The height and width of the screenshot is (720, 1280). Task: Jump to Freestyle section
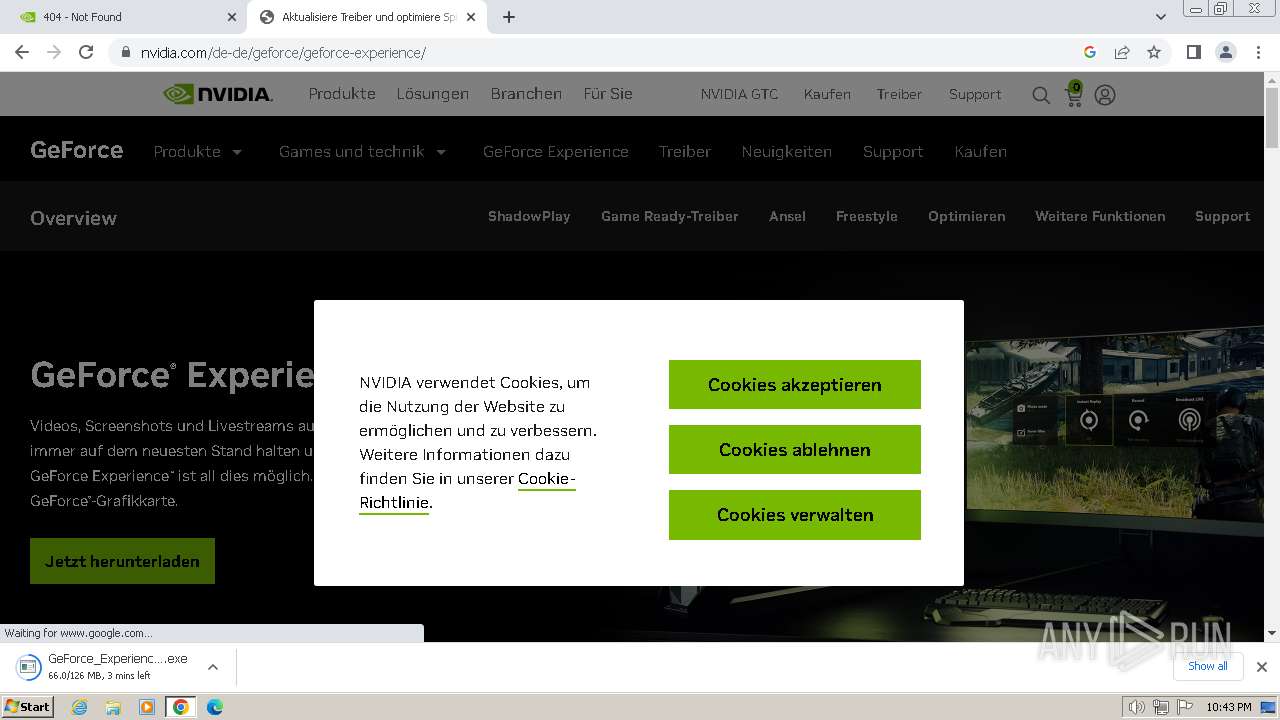coord(867,216)
